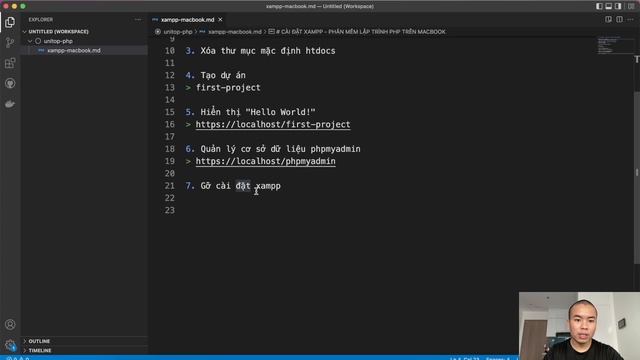The image size is (640, 360).
Task: Open the editor More Actions menu
Action: click(x=631, y=19)
